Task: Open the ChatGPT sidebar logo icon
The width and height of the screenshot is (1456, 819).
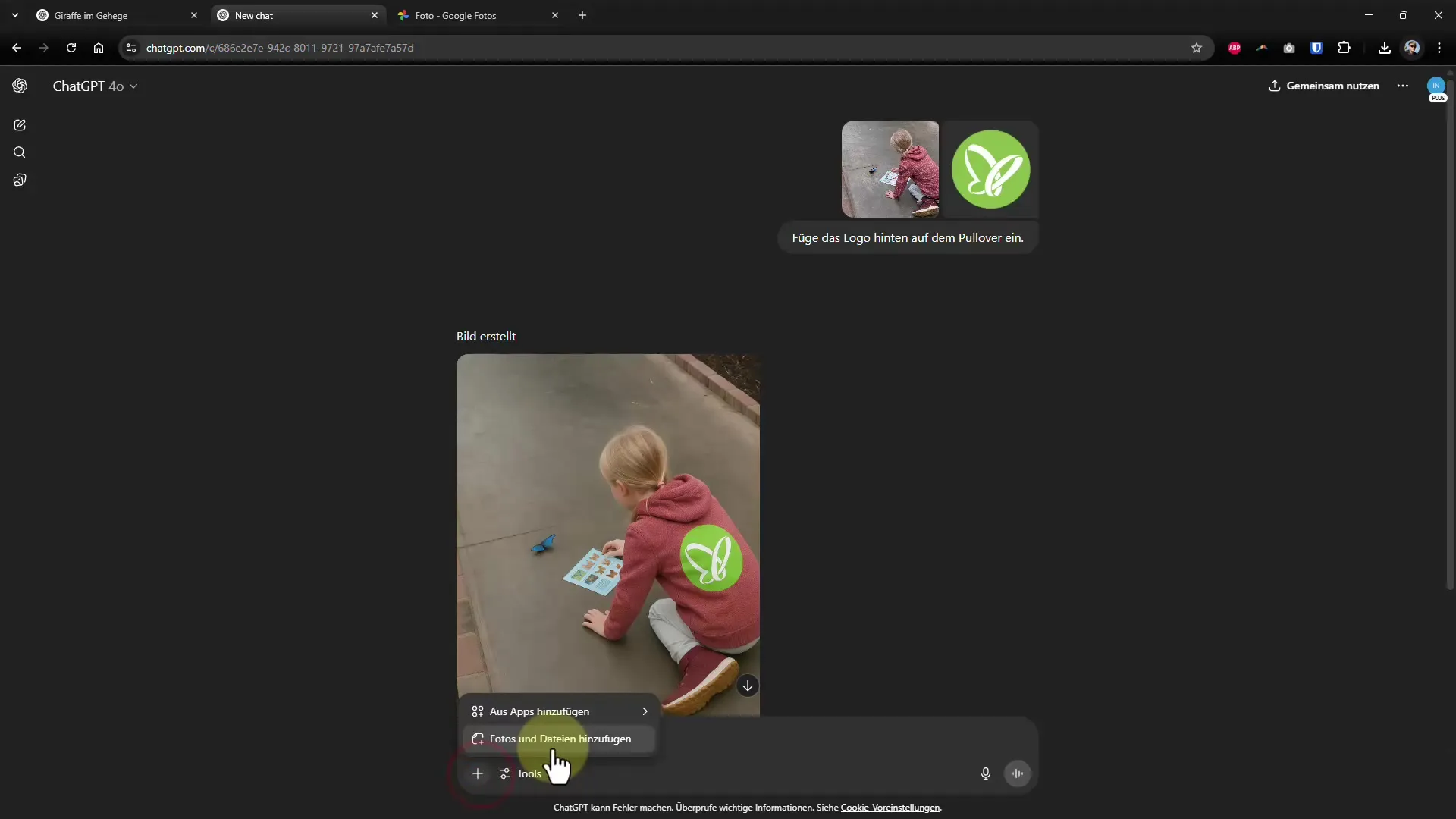Action: coord(20,86)
